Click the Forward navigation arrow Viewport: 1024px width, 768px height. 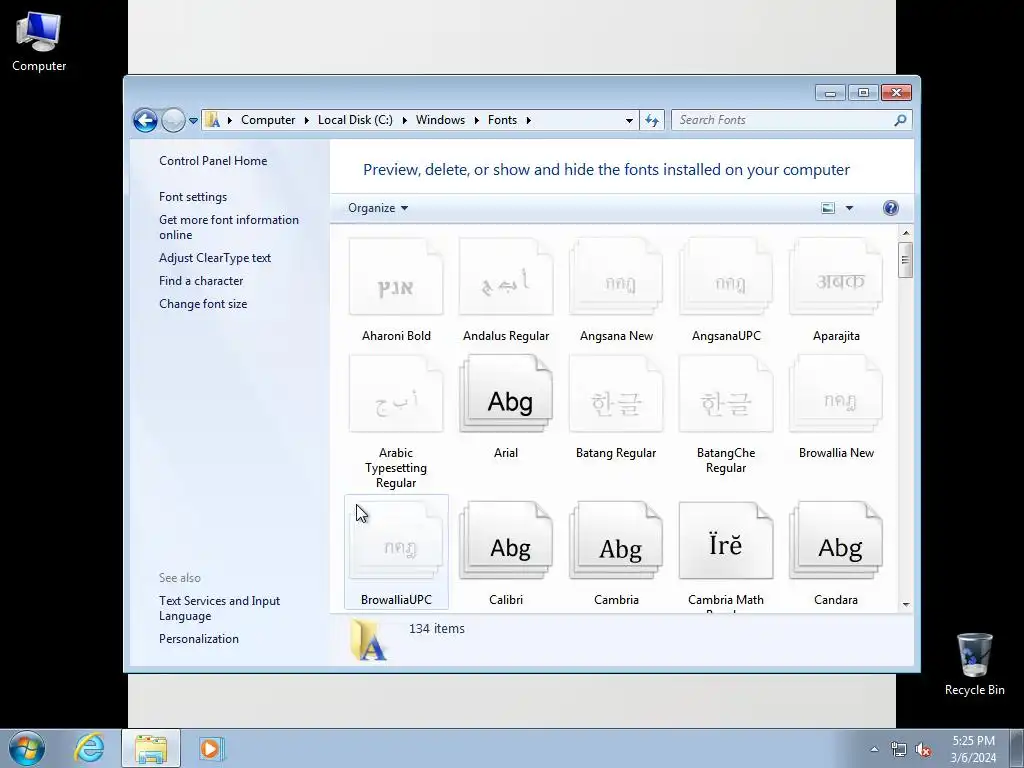click(x=173, y=120)
